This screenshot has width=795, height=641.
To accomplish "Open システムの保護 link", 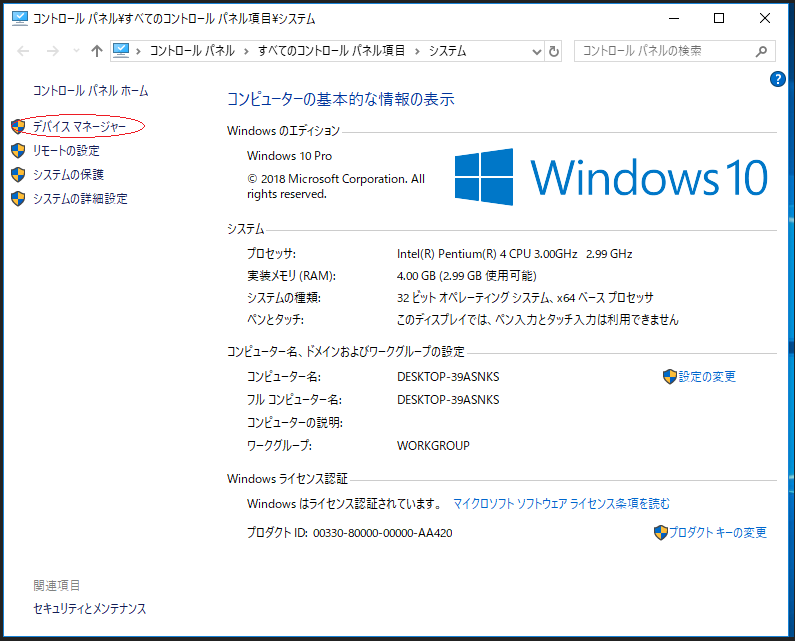I will click(x=68, y=174).
